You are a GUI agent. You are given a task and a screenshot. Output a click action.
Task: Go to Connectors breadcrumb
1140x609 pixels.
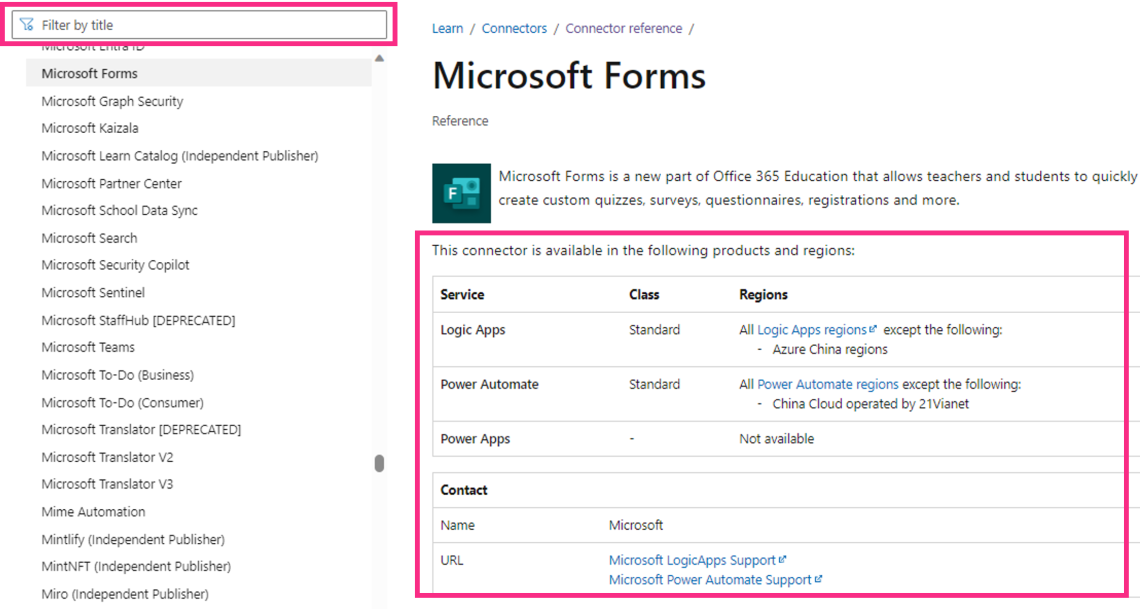[x=514, y=28]
